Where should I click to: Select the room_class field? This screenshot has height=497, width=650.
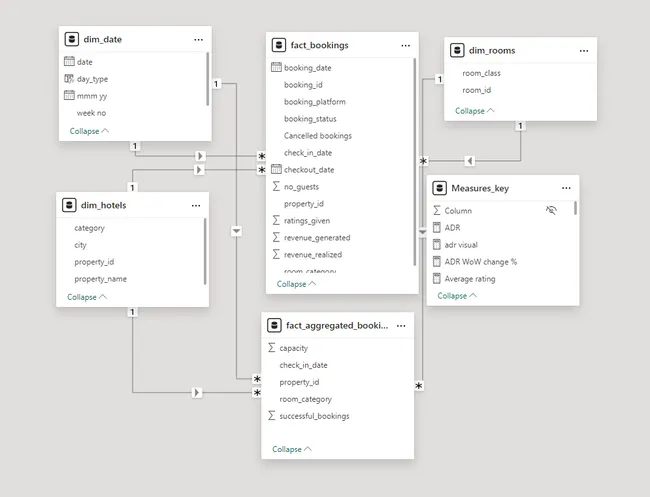point(481,73)
